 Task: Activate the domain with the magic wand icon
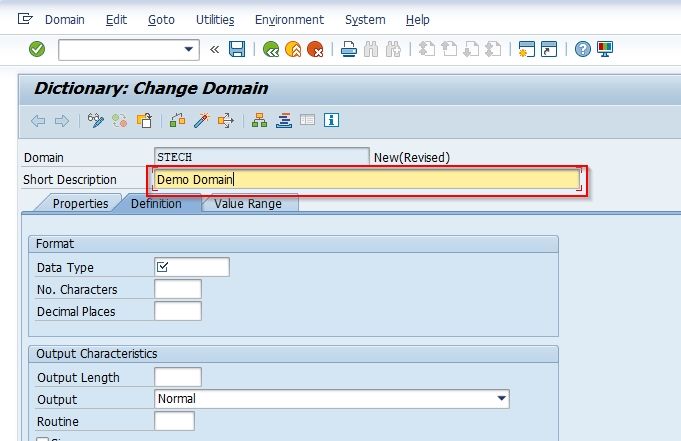click(x=202, y=120)
